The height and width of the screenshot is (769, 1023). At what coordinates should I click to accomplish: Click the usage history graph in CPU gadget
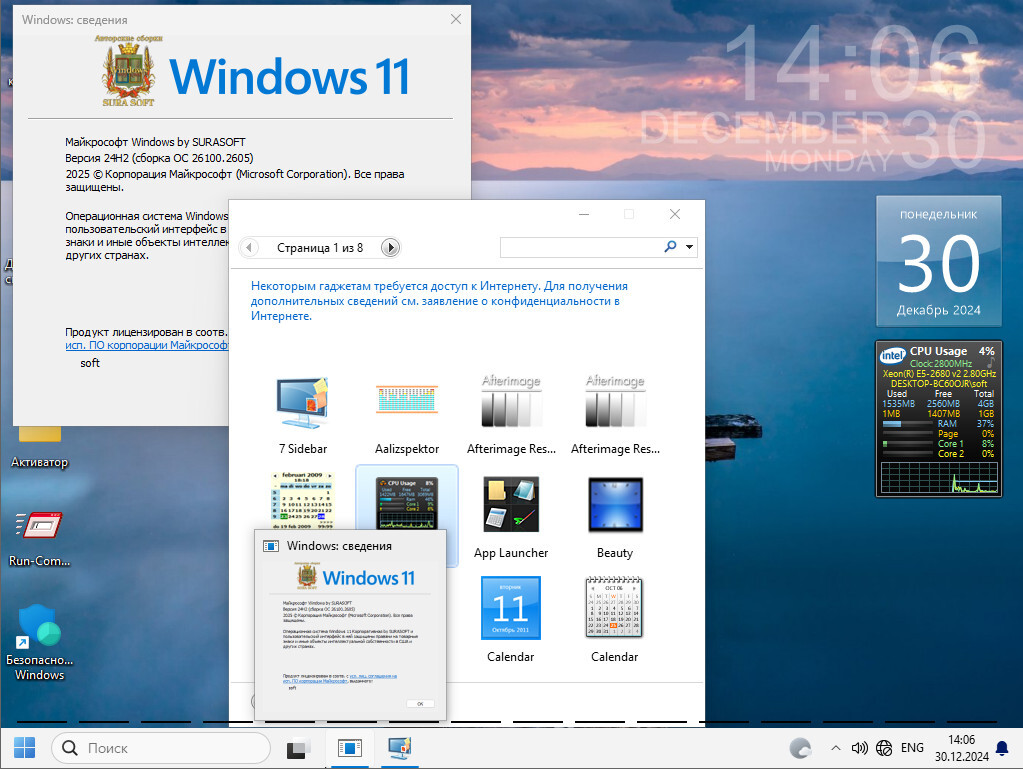[939, 477]
